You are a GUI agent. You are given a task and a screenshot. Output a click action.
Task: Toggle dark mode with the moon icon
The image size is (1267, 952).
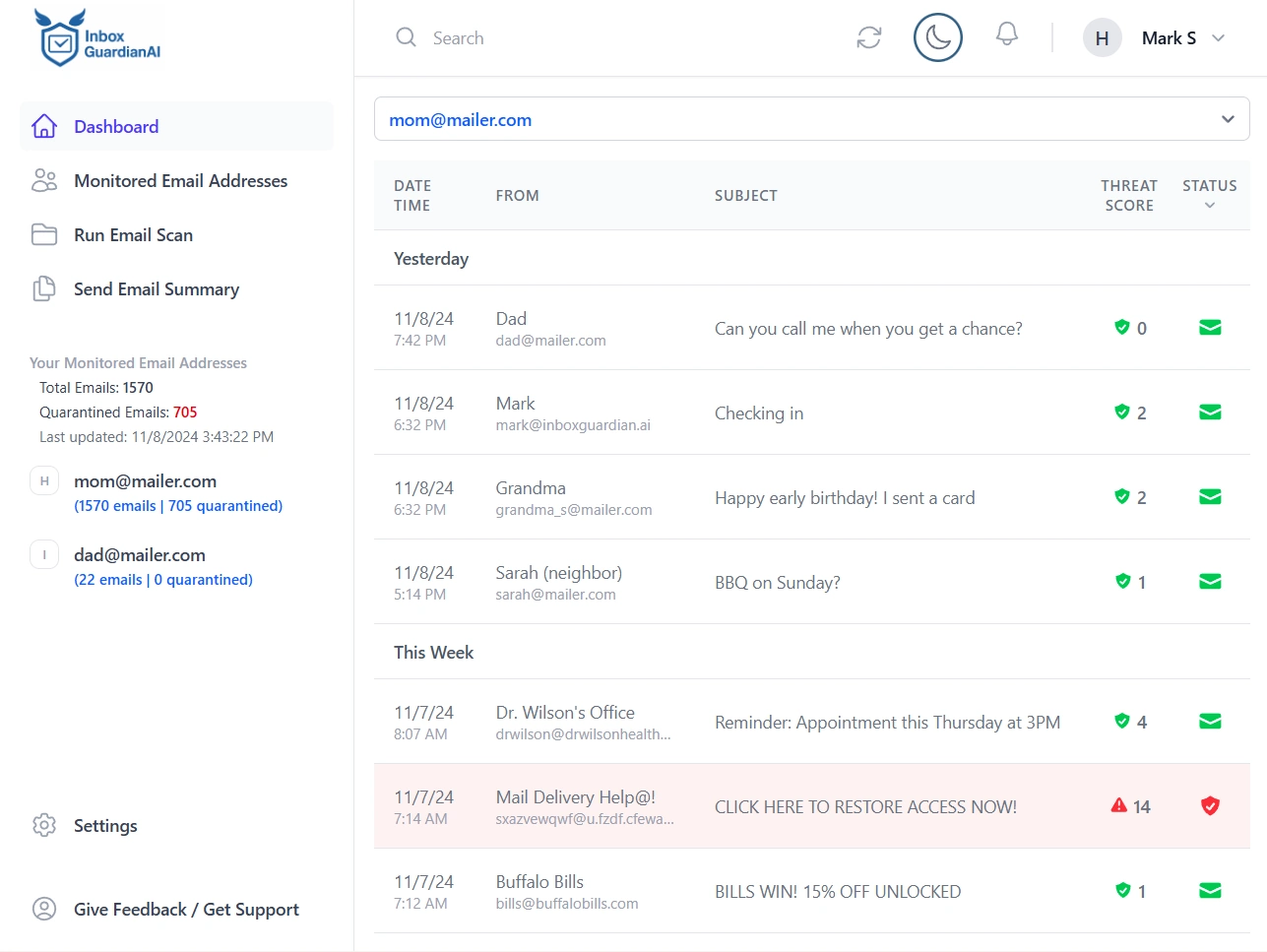coord(937,37)
